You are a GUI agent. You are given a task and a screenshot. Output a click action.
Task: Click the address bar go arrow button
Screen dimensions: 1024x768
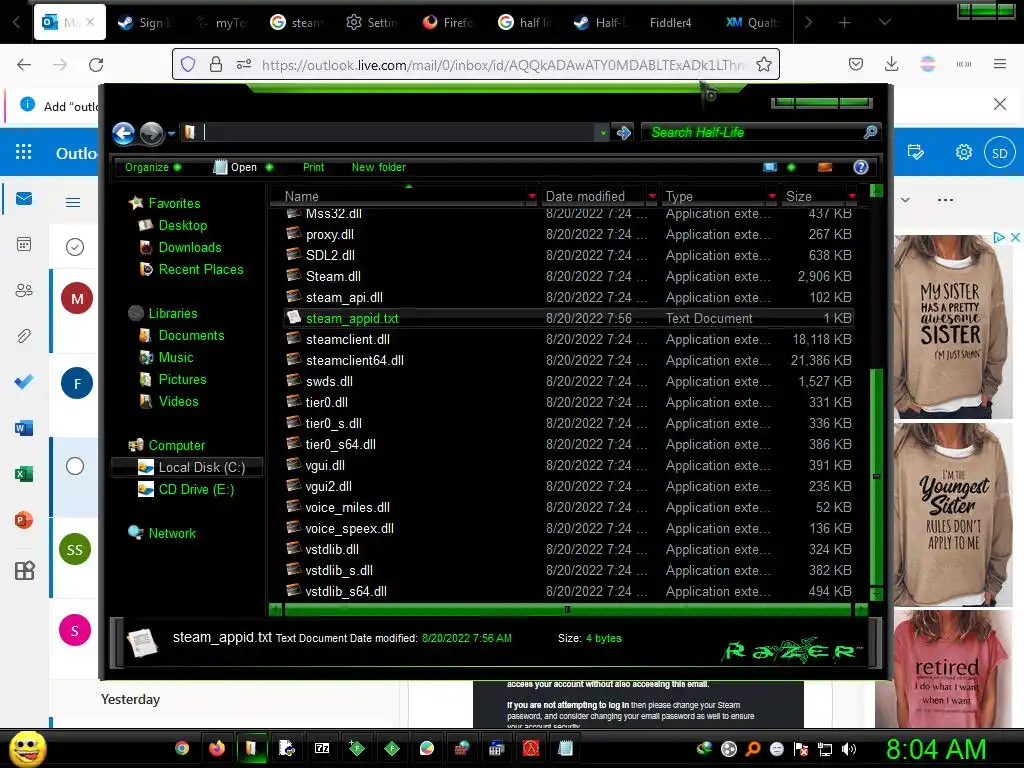pyautogui.click(x=624, y=133)
